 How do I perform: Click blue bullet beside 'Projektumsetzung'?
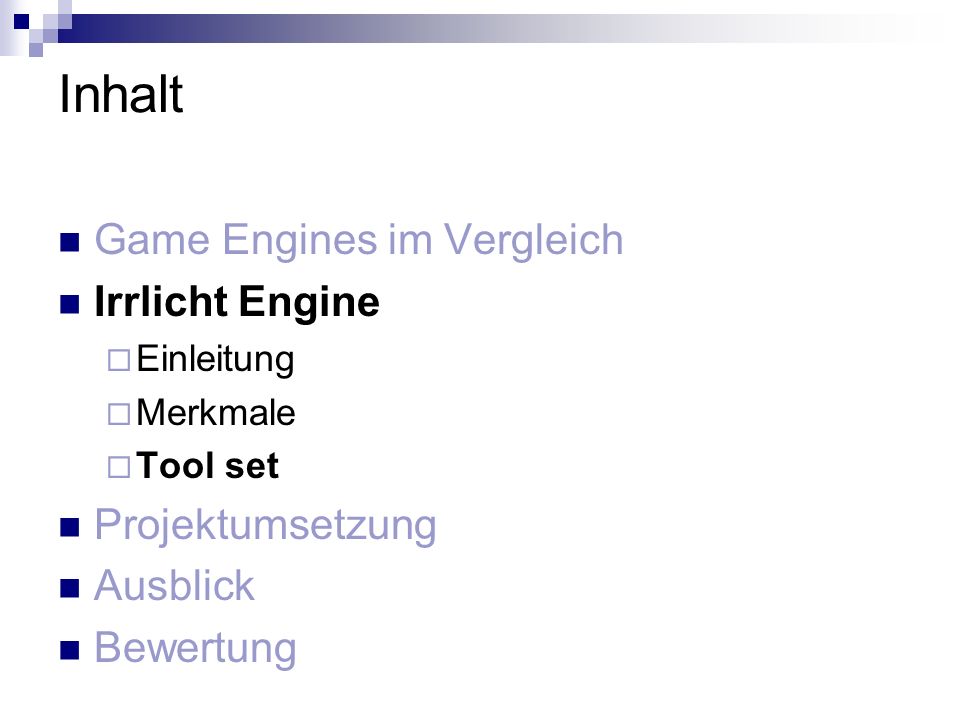pyautogui.click(x=70, y=527)
